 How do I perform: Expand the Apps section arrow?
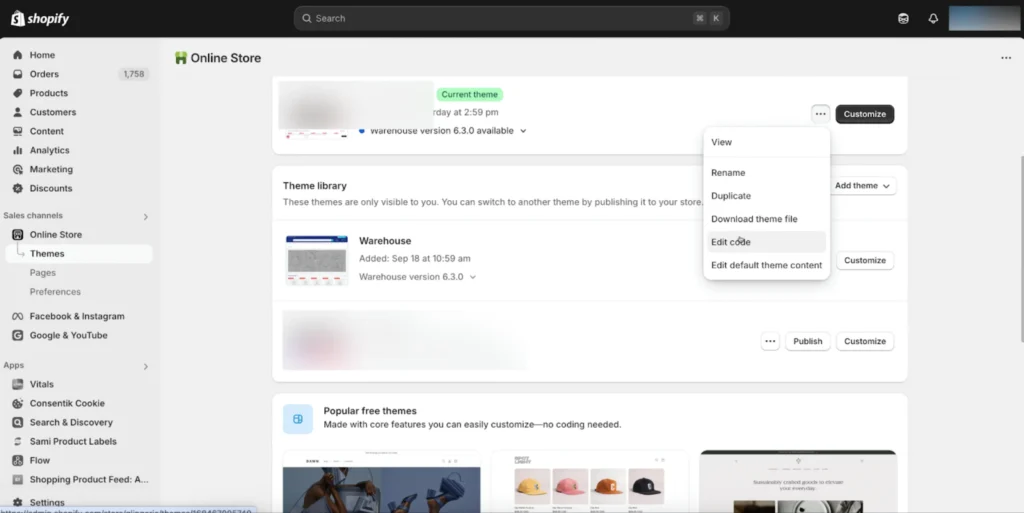pyautogui.click(x=146, y=366)
